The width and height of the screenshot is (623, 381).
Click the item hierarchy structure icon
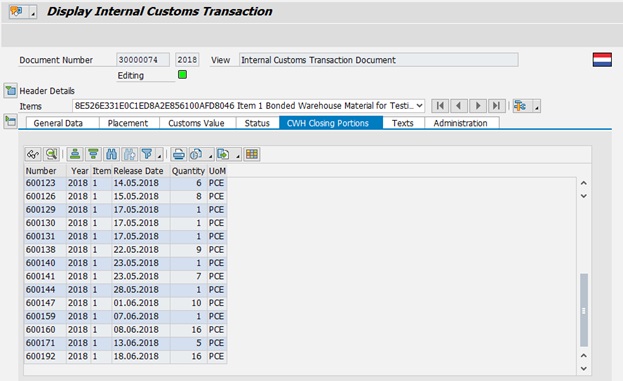(520, 106)
